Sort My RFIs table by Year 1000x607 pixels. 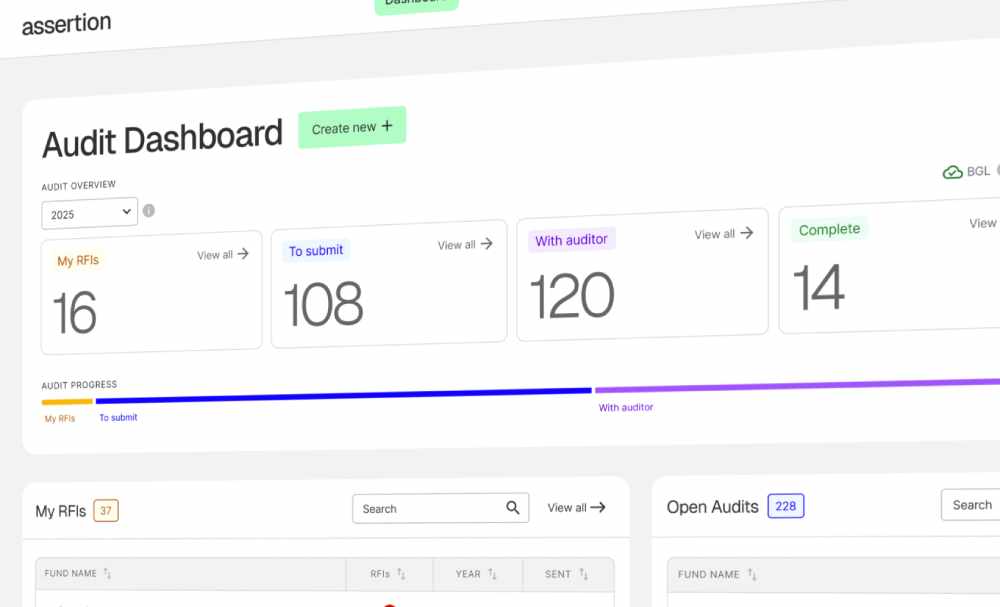pos(476,574)
